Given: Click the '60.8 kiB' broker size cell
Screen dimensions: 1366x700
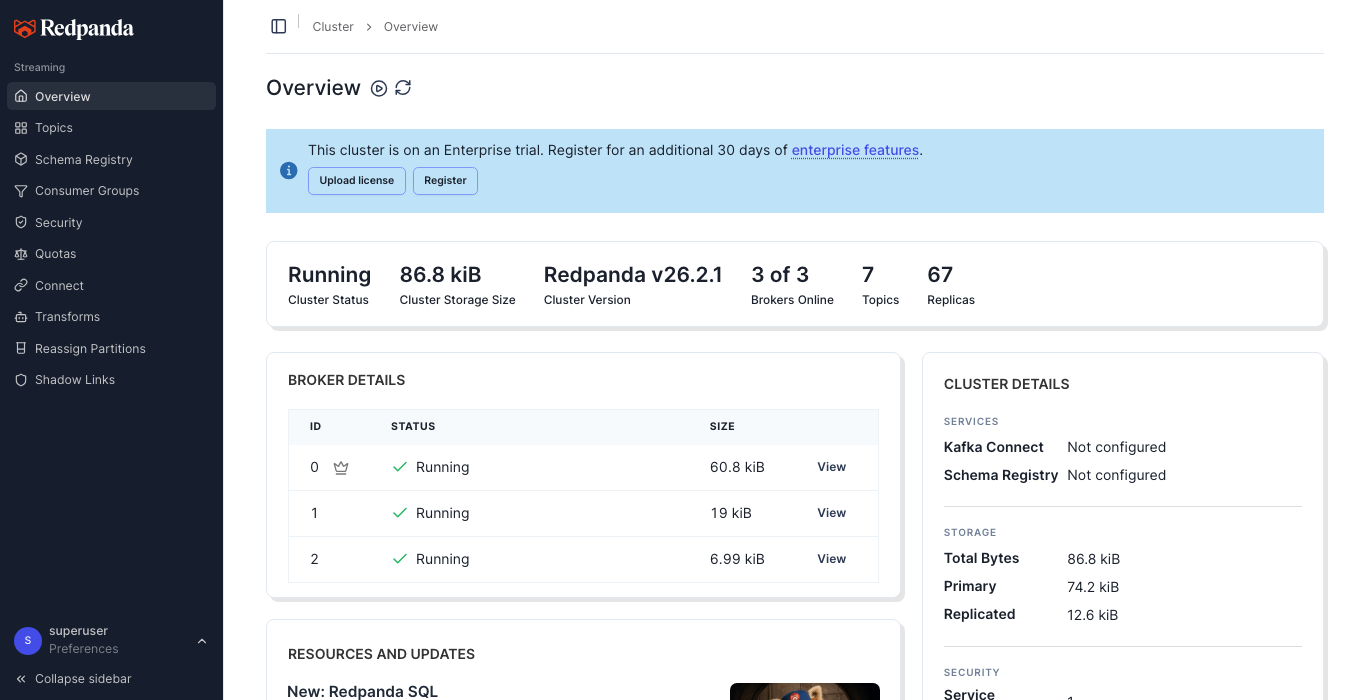Looking at the screenshot, I should tap(737, 467).
